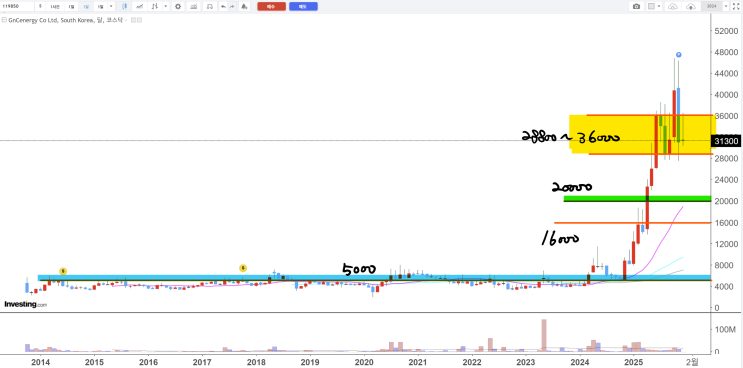Click the 20000 price axis label
Image resolution: width=743 pixels, height=368 pixels.
tap(725, 201)
